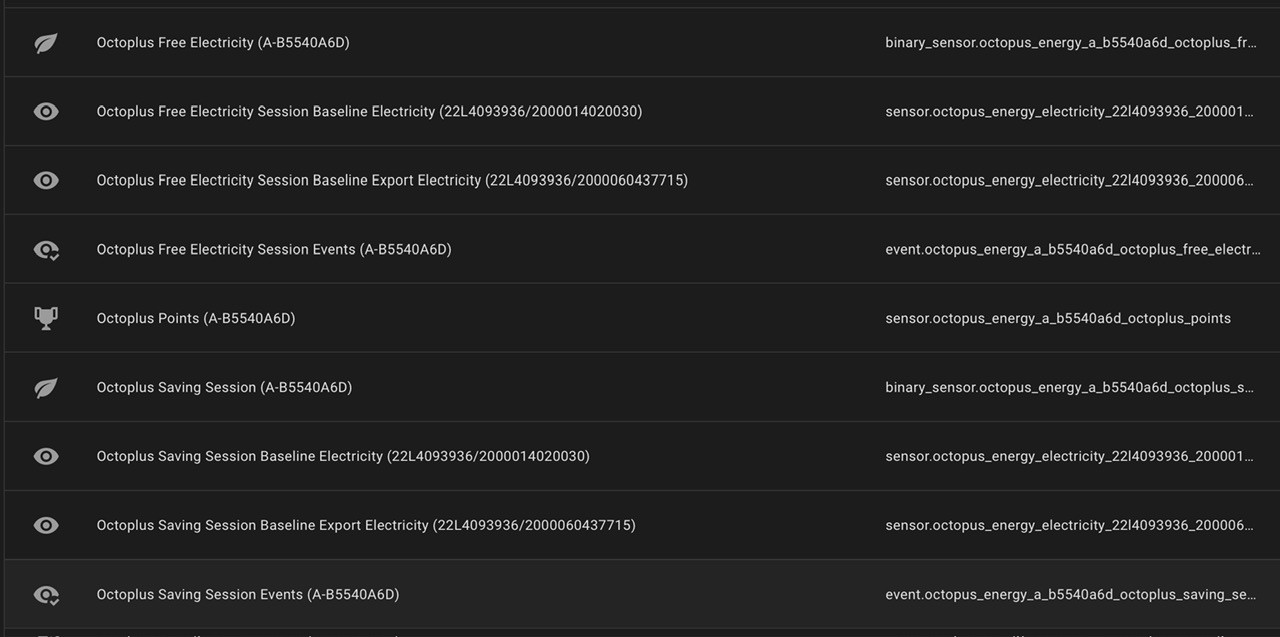Click entity ID of Free Electricity Session Baseline Export
Image resolution: width=1280 pixels, height=637 pixels.
click(x=1069, y=181)
